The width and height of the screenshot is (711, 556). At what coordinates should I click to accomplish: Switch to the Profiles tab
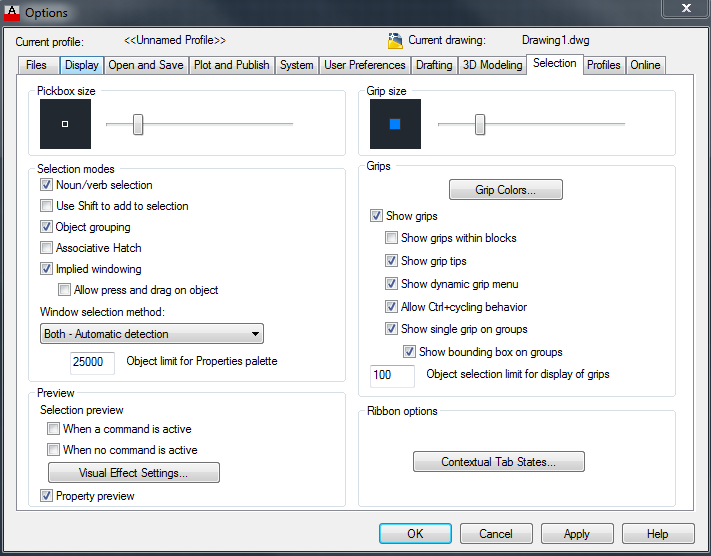click(x=604, y=65)
